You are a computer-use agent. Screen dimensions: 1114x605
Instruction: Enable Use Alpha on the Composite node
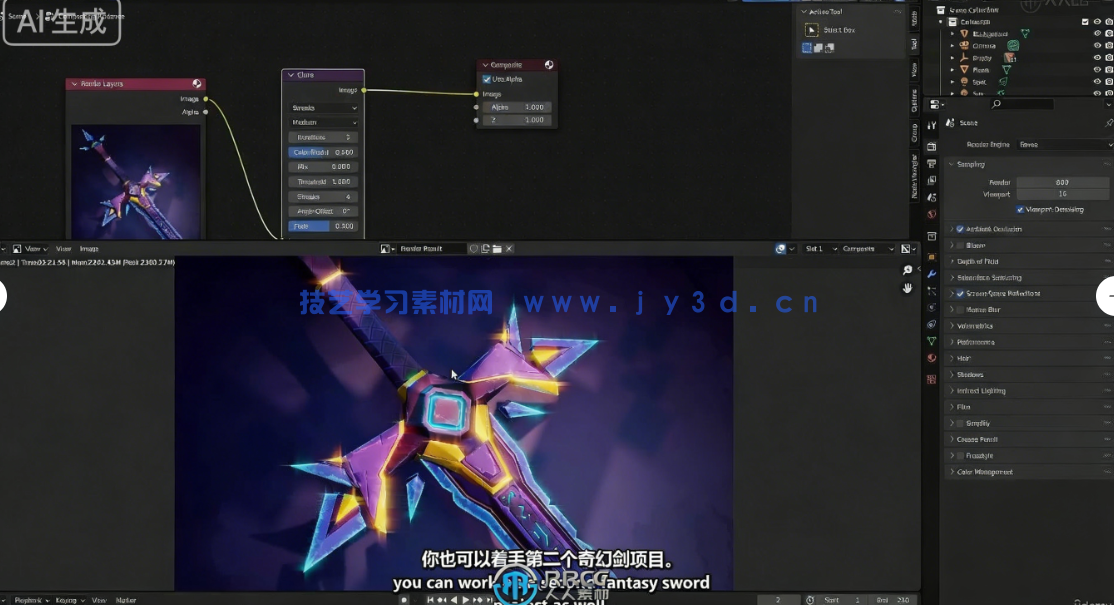tap(486, 79)
